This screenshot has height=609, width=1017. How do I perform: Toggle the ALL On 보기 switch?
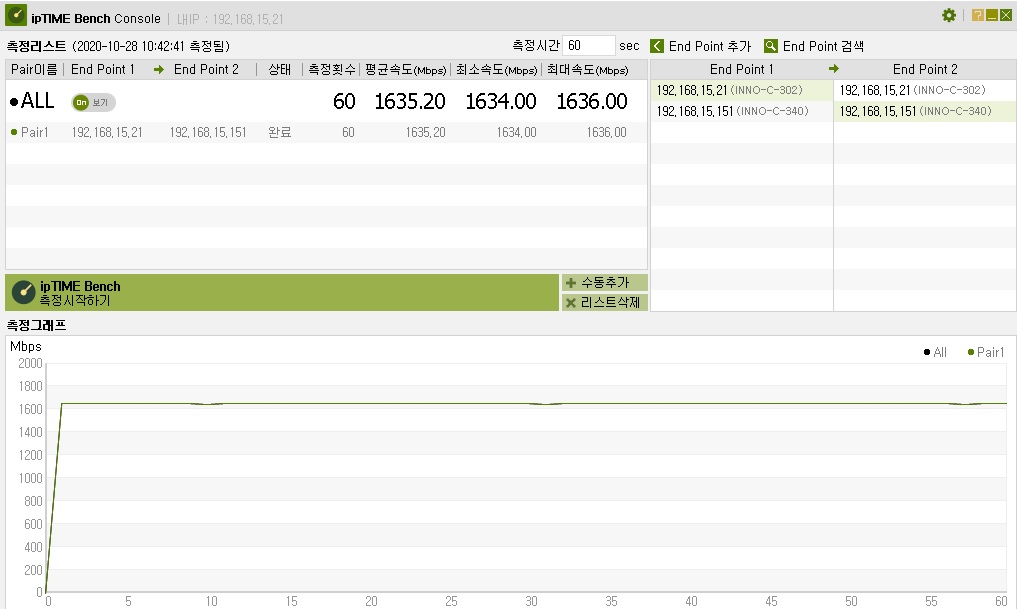(93, 102)
